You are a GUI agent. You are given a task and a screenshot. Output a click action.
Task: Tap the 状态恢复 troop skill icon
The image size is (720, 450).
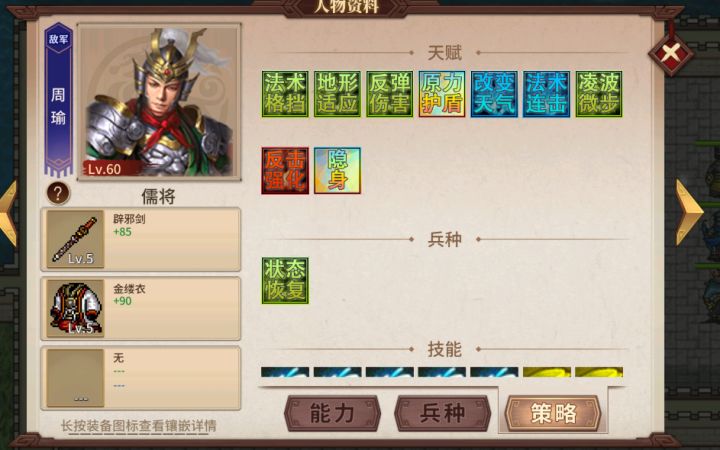point(285,281)
